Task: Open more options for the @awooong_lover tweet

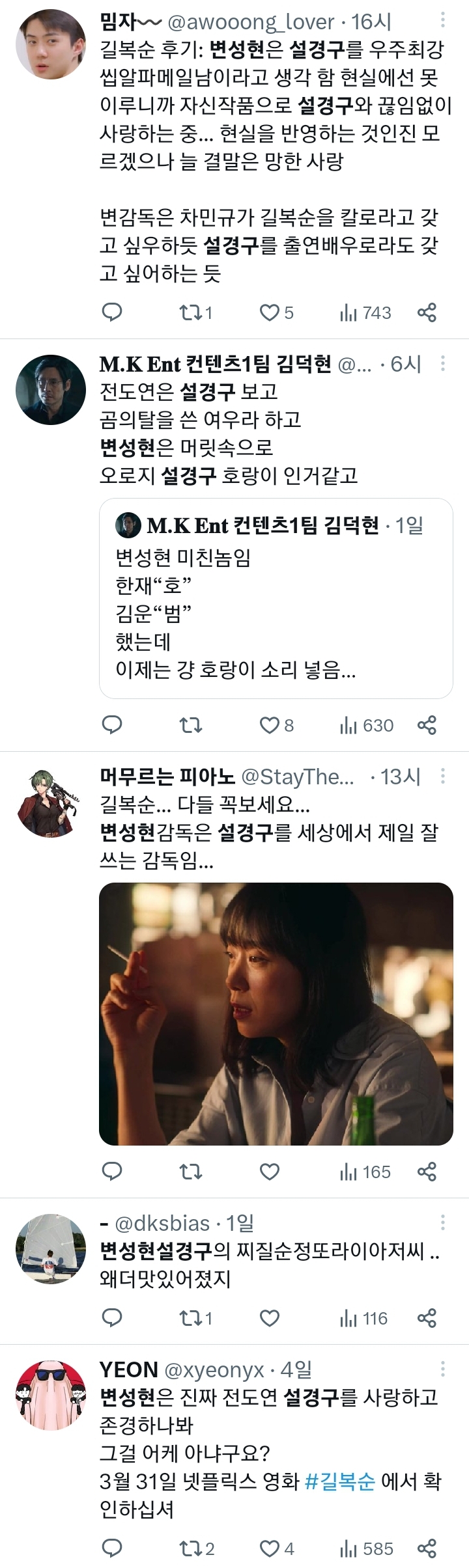Action: point(443,20)
